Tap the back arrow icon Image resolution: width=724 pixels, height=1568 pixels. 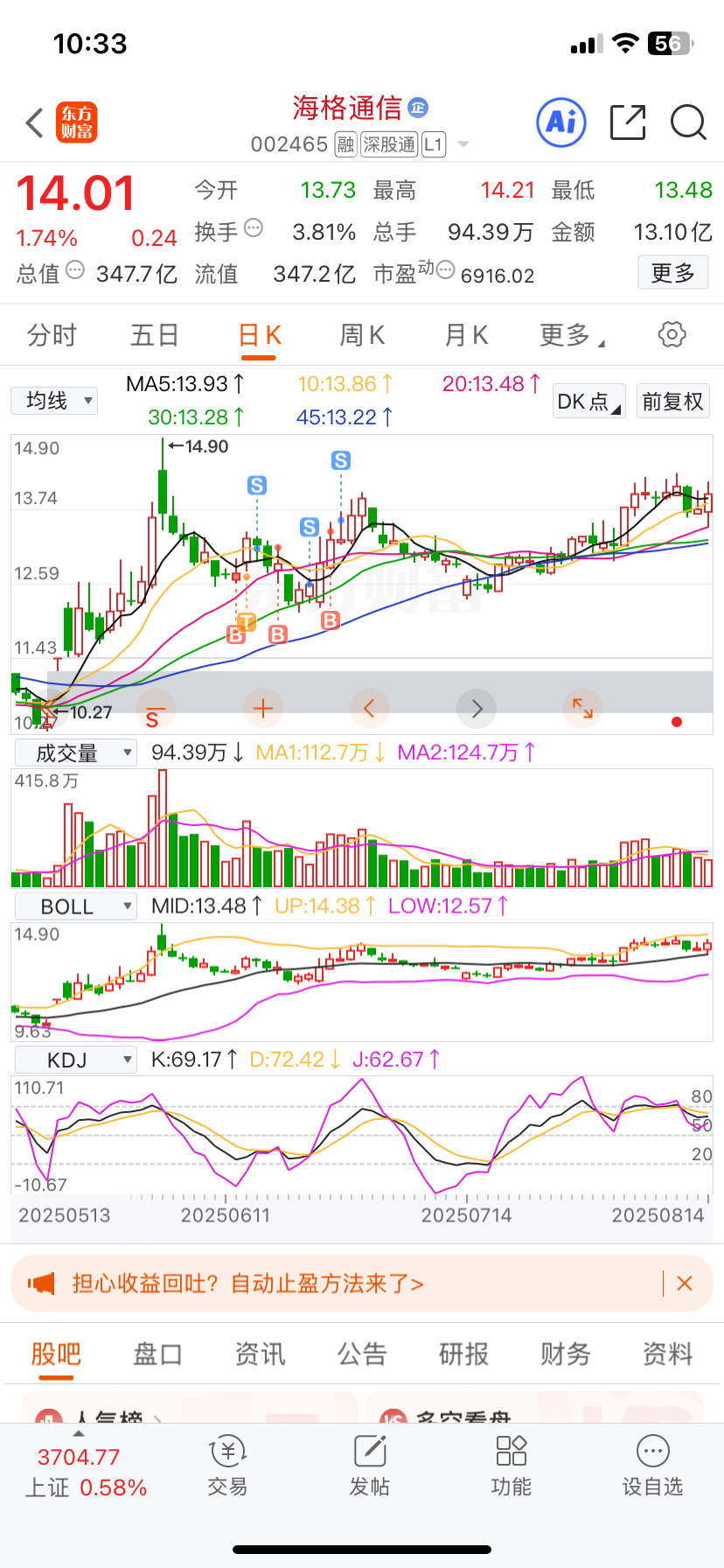tap(34, 123)
